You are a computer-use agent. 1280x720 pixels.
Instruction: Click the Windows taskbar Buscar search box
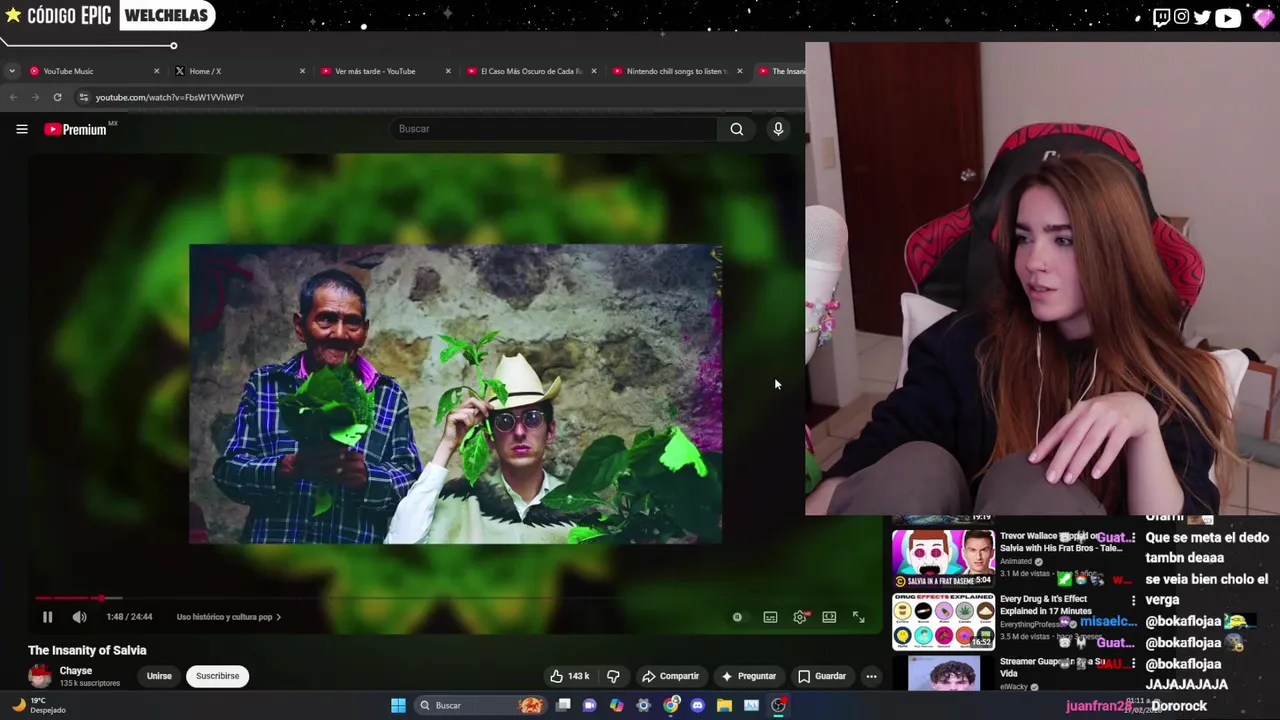(480, 706)
